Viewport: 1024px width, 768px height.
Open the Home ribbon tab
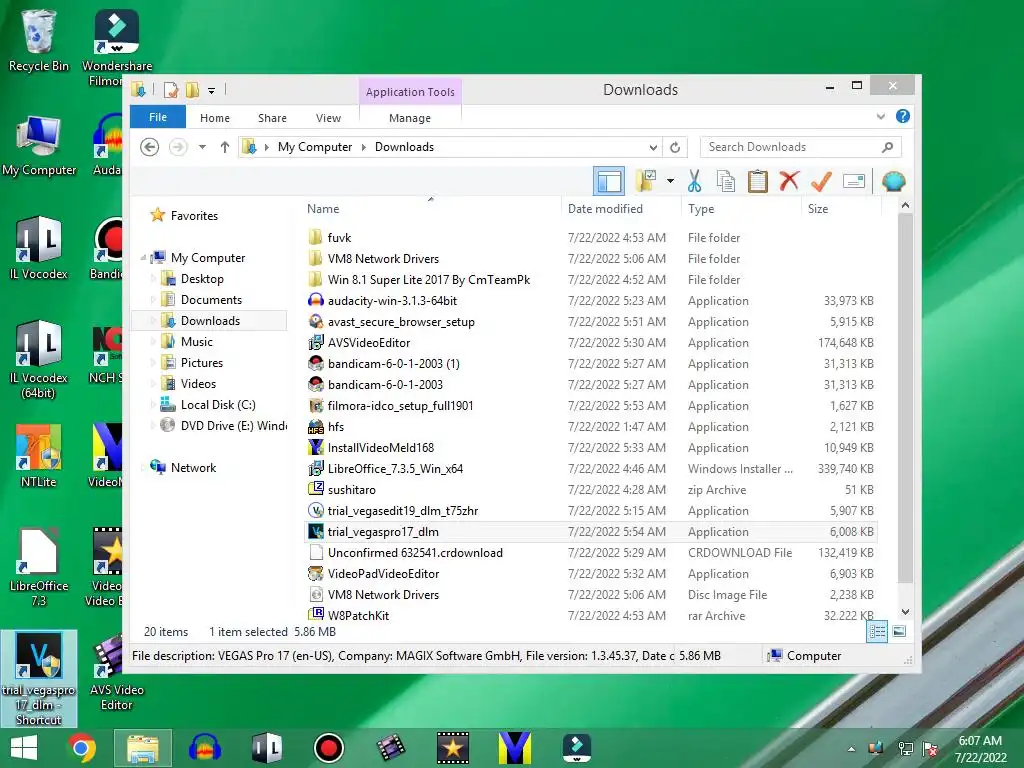(x=215, y=118)
